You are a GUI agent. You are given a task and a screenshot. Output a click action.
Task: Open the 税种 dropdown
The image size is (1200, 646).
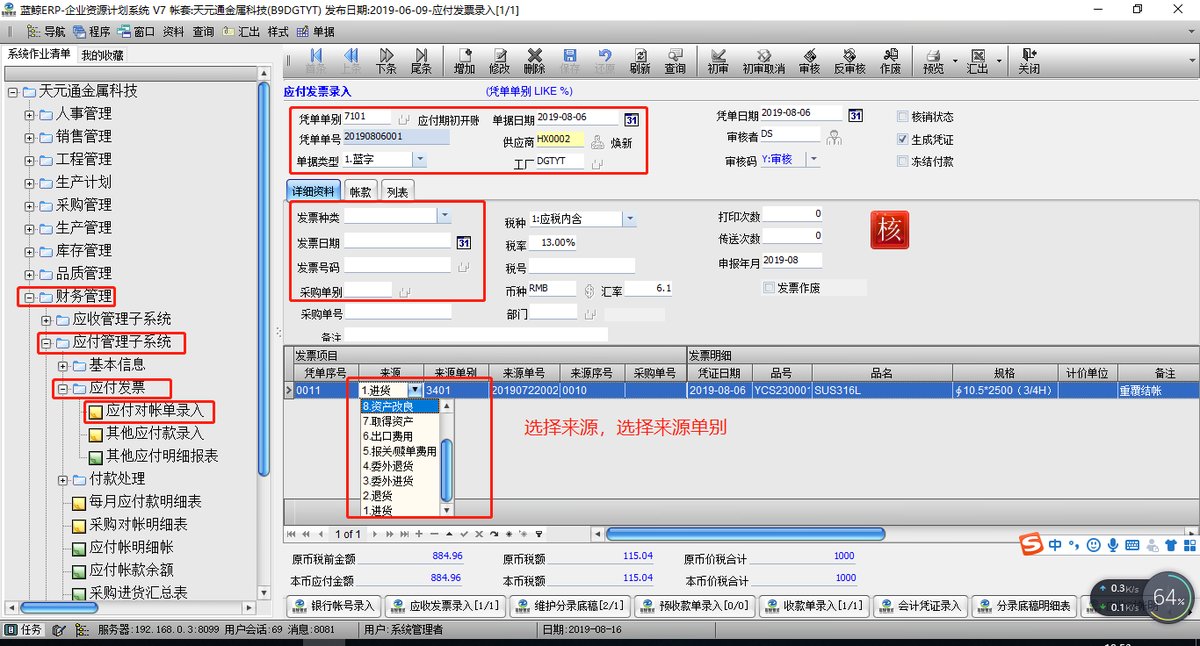click(x=628, y=219)
